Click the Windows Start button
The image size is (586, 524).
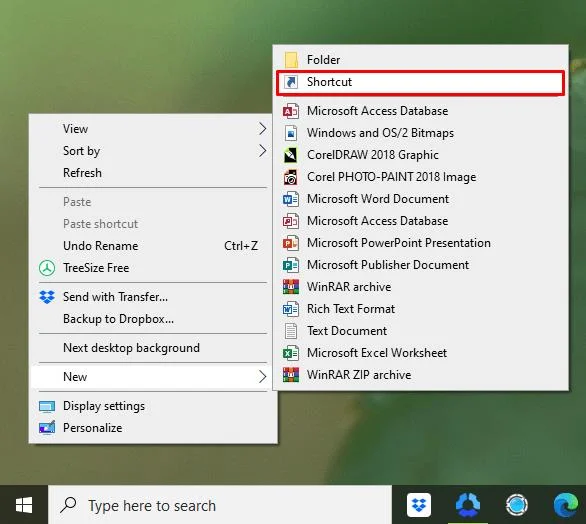(24, 505)
